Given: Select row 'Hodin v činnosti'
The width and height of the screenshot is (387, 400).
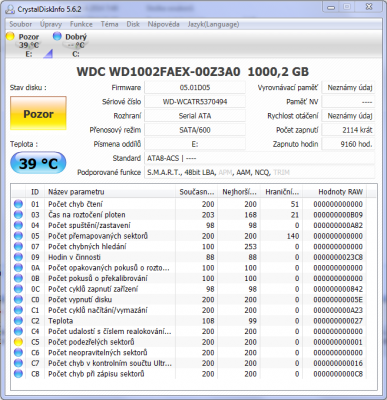Looking at the screenshot, I should tap(189, 257).
